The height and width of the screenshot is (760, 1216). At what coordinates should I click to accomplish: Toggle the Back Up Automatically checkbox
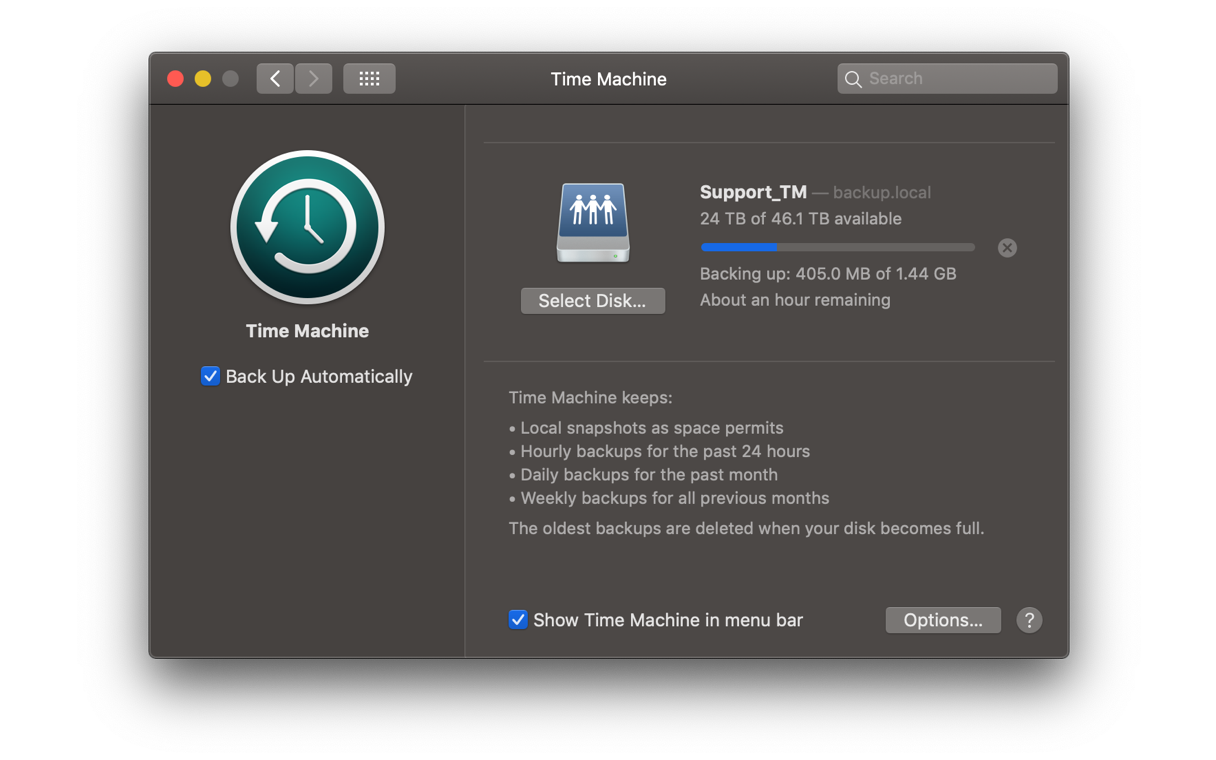[210, 376]
